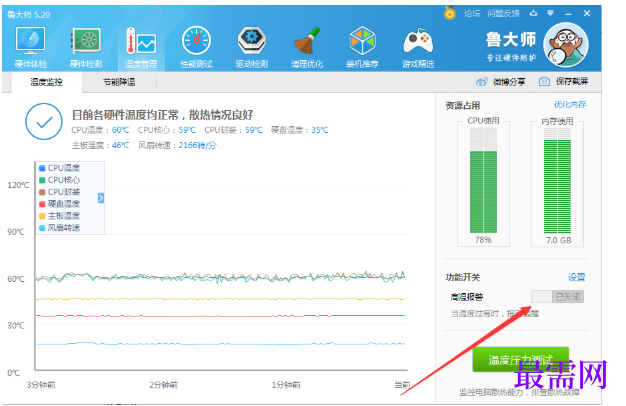Toggle CPU温度 legend entry

pos(59,168)
